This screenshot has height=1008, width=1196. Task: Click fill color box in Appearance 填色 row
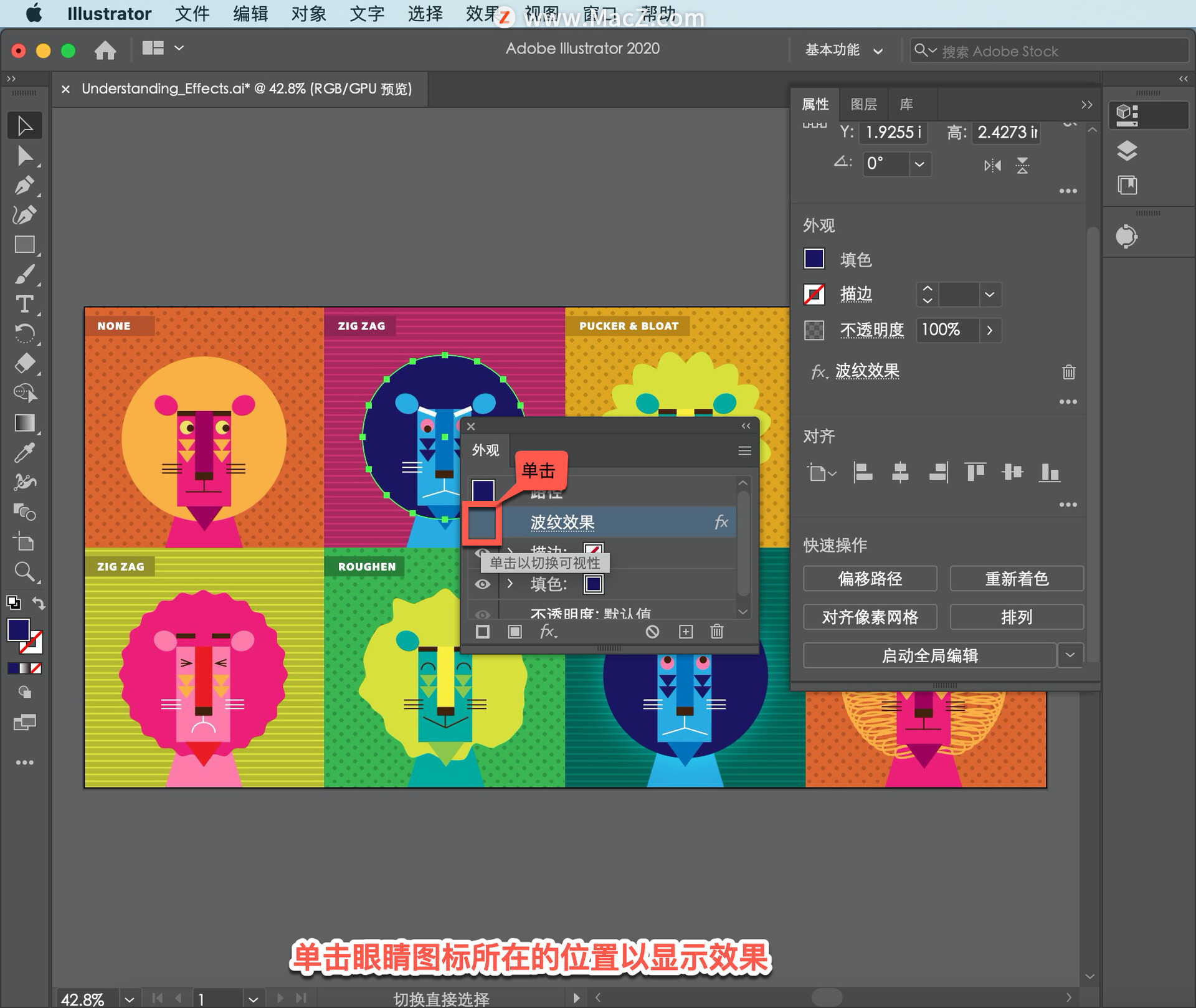593,584
